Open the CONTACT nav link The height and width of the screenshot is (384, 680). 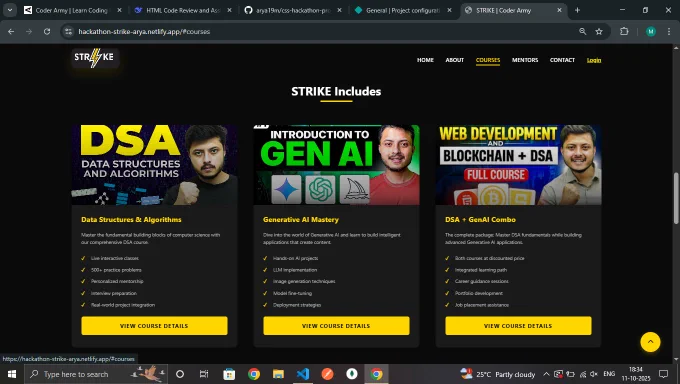point(562,60)
